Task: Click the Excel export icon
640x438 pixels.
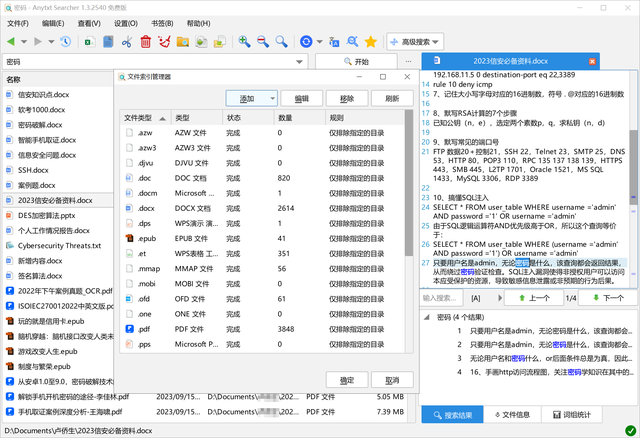Action: click(x=90, y=41)
